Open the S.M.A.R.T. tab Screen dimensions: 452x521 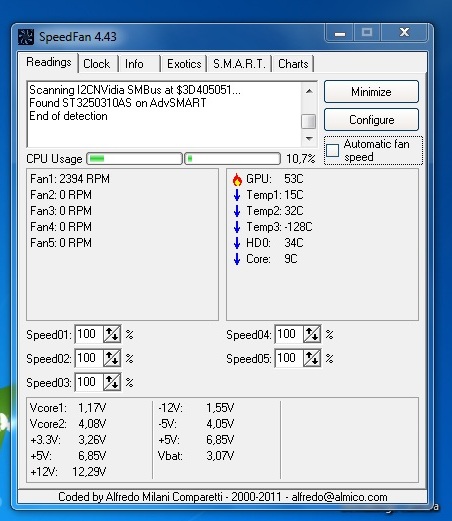pos(239,64)
